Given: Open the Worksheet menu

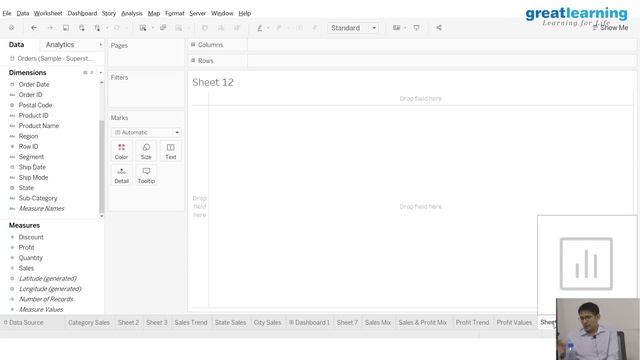Looking at the screenshot, I should point(48,13).
